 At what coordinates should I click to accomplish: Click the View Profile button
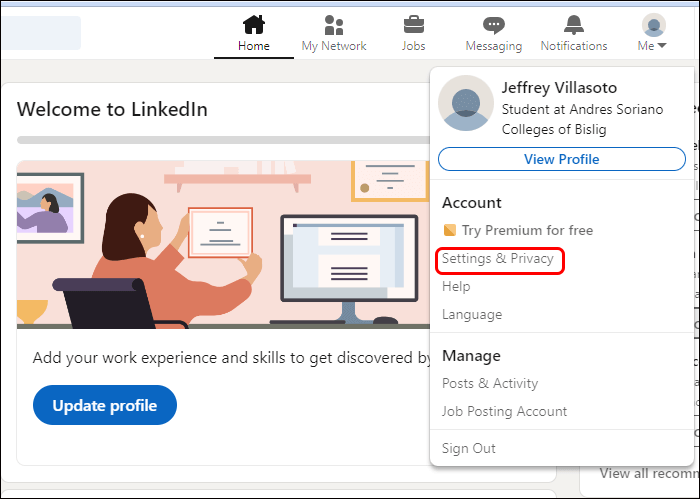pos(562,159)
